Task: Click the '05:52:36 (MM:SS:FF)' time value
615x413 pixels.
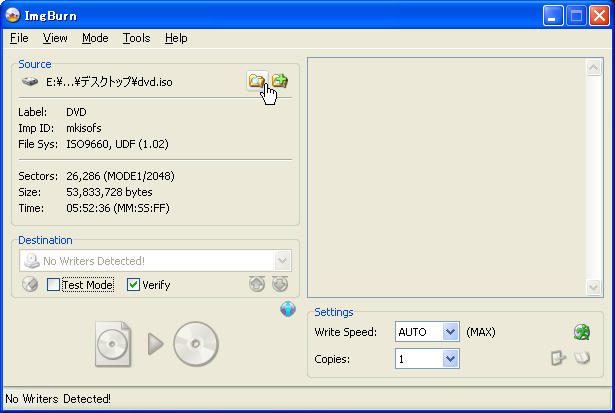Action: coord(118,208)
